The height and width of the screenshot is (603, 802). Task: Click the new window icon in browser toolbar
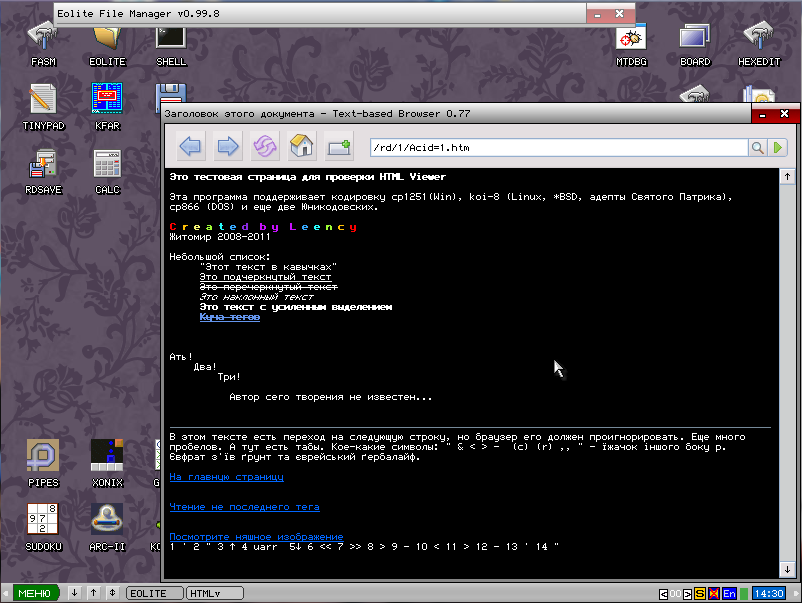338,148
